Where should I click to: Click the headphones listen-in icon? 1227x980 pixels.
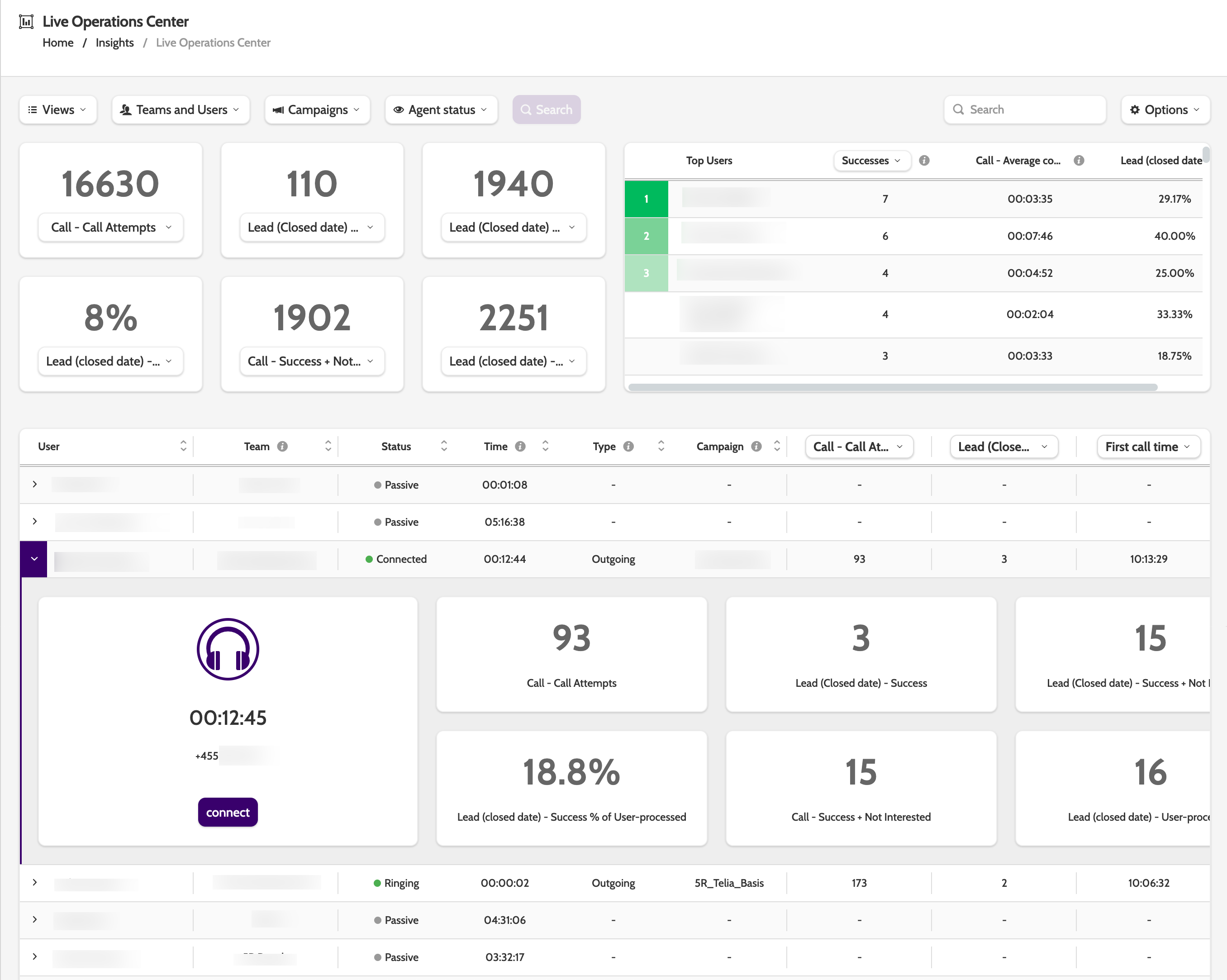coord(228,649)
